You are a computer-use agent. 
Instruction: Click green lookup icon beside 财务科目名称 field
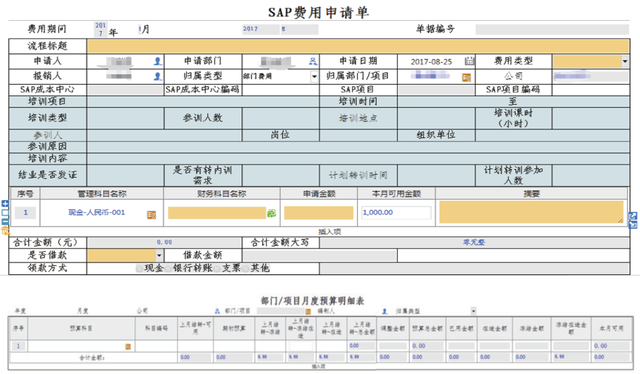click(271, 213)
